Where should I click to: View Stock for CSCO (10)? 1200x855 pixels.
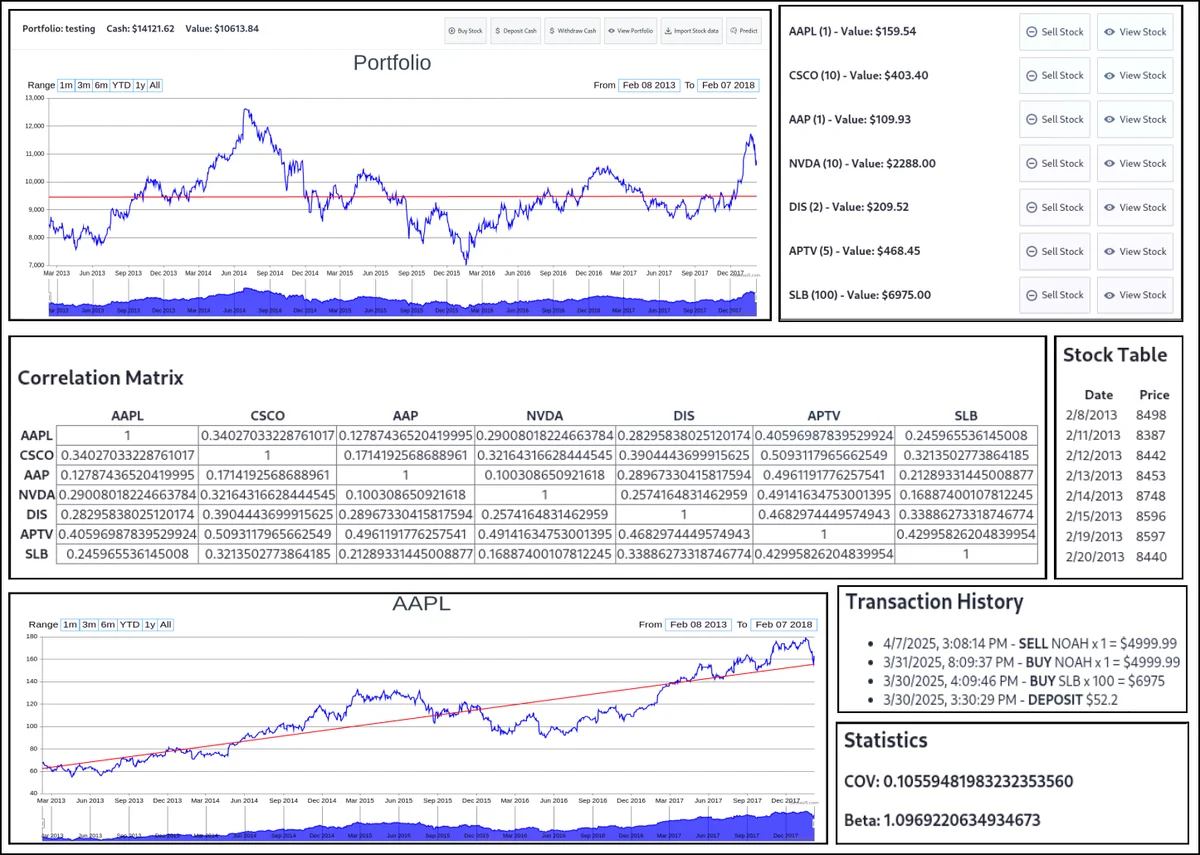coord(1135,75)
